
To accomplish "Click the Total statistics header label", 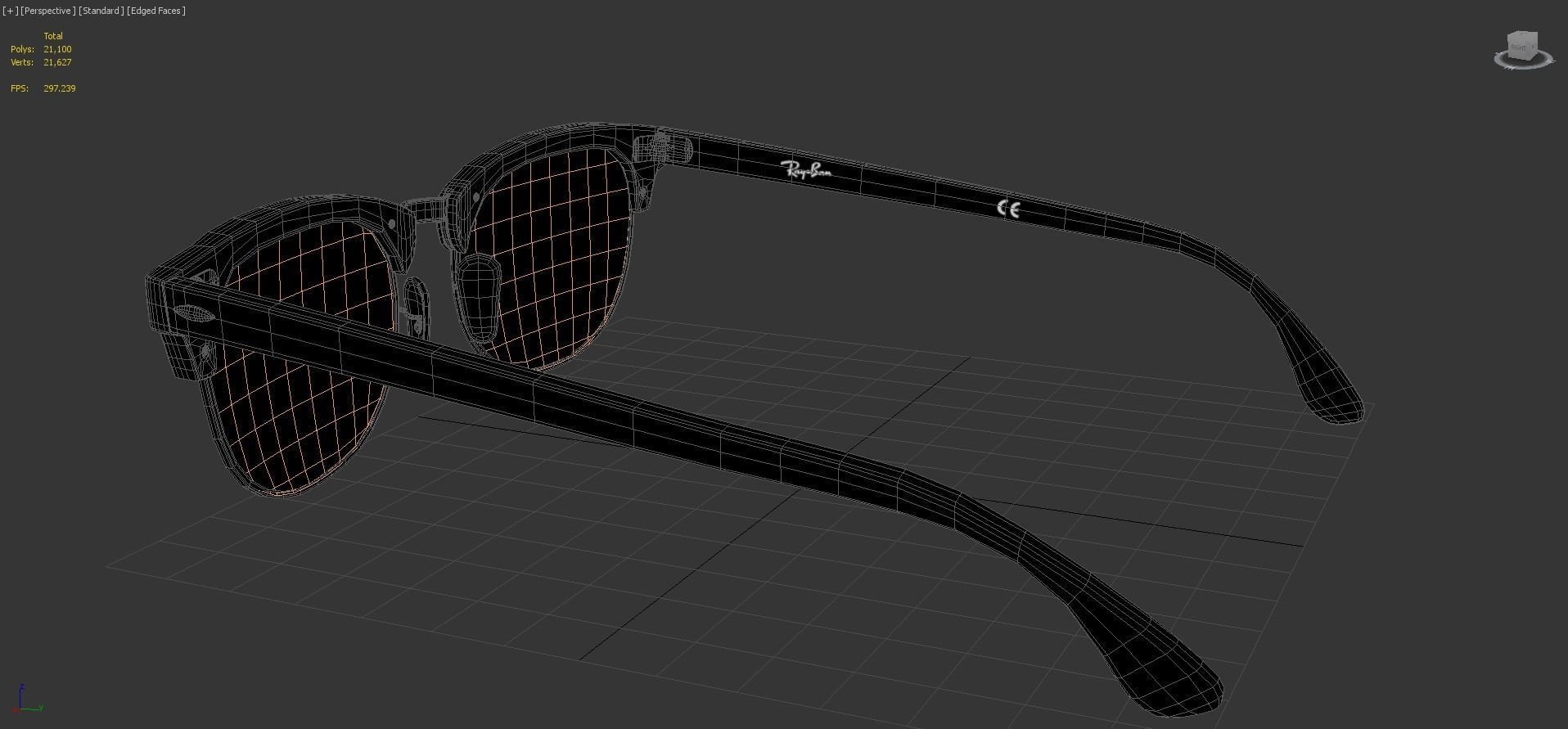I will 53,36.
